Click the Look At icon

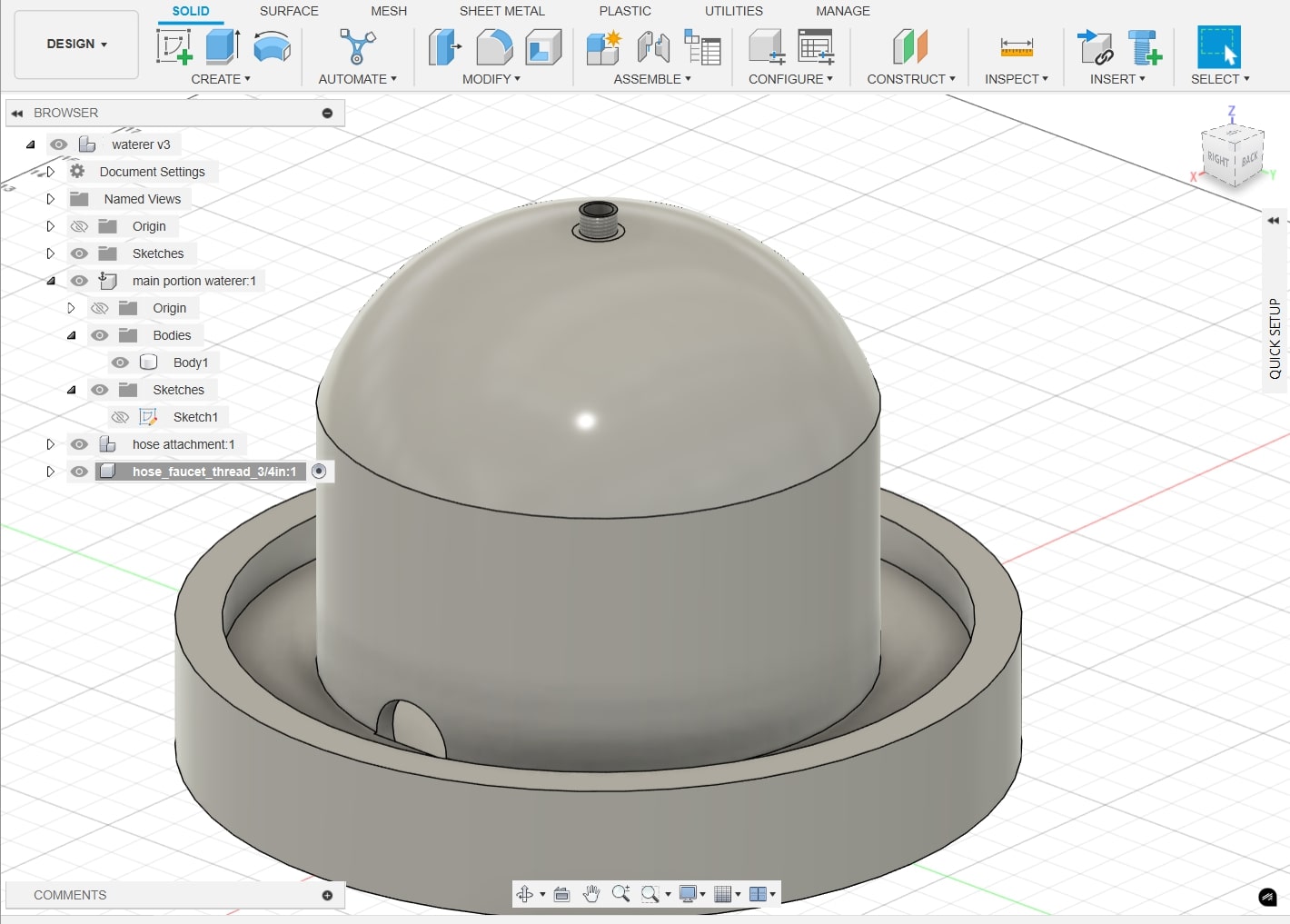tap(561, 894)
